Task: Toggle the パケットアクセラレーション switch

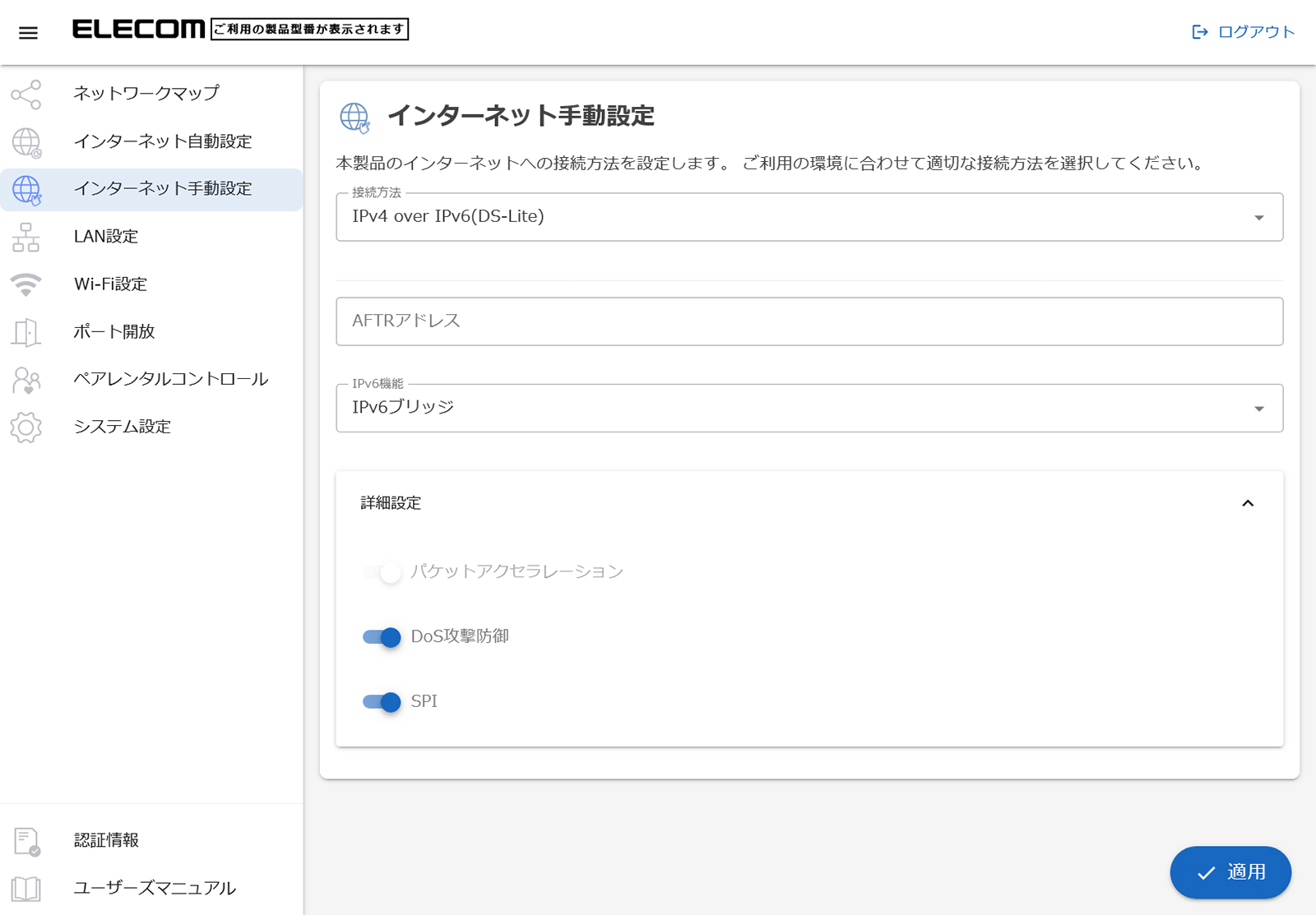Action: 382,572
